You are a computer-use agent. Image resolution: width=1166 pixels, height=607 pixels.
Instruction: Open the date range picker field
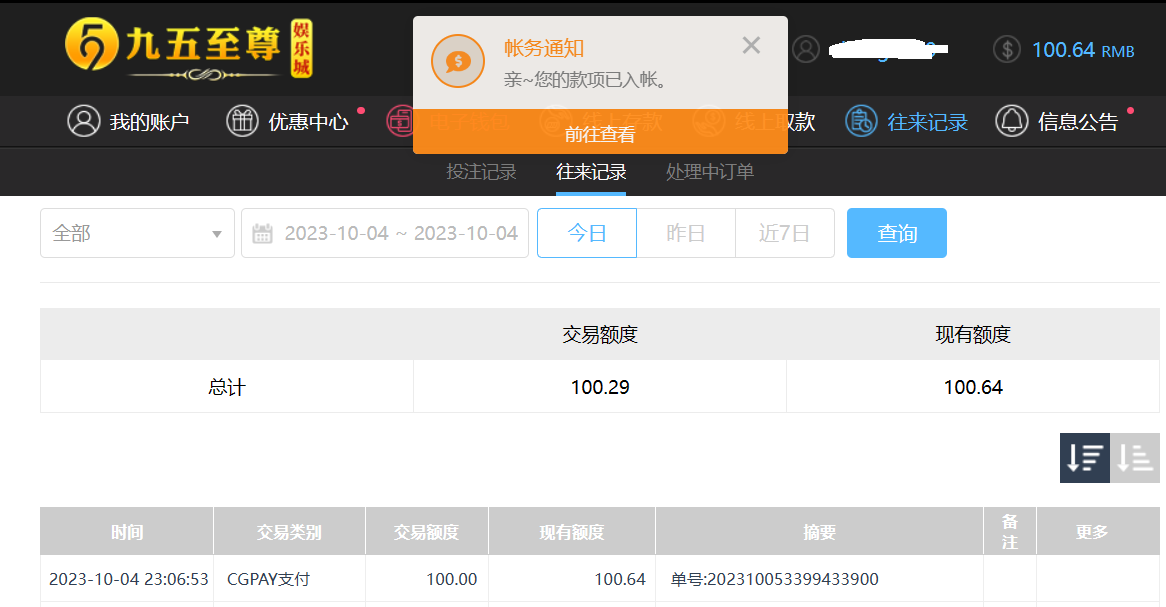[384, 233]
